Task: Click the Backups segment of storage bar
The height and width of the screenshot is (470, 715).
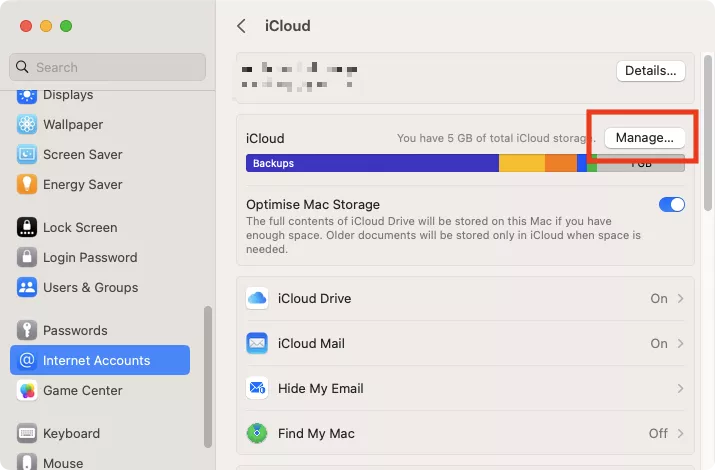Action: tap(371, 163)
